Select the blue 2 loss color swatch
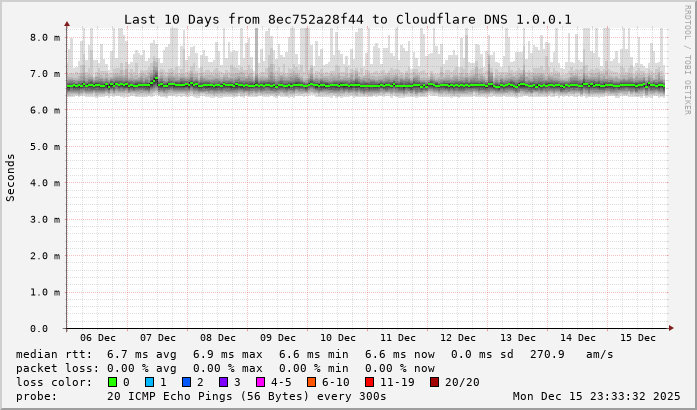 (x=187, y=382)
